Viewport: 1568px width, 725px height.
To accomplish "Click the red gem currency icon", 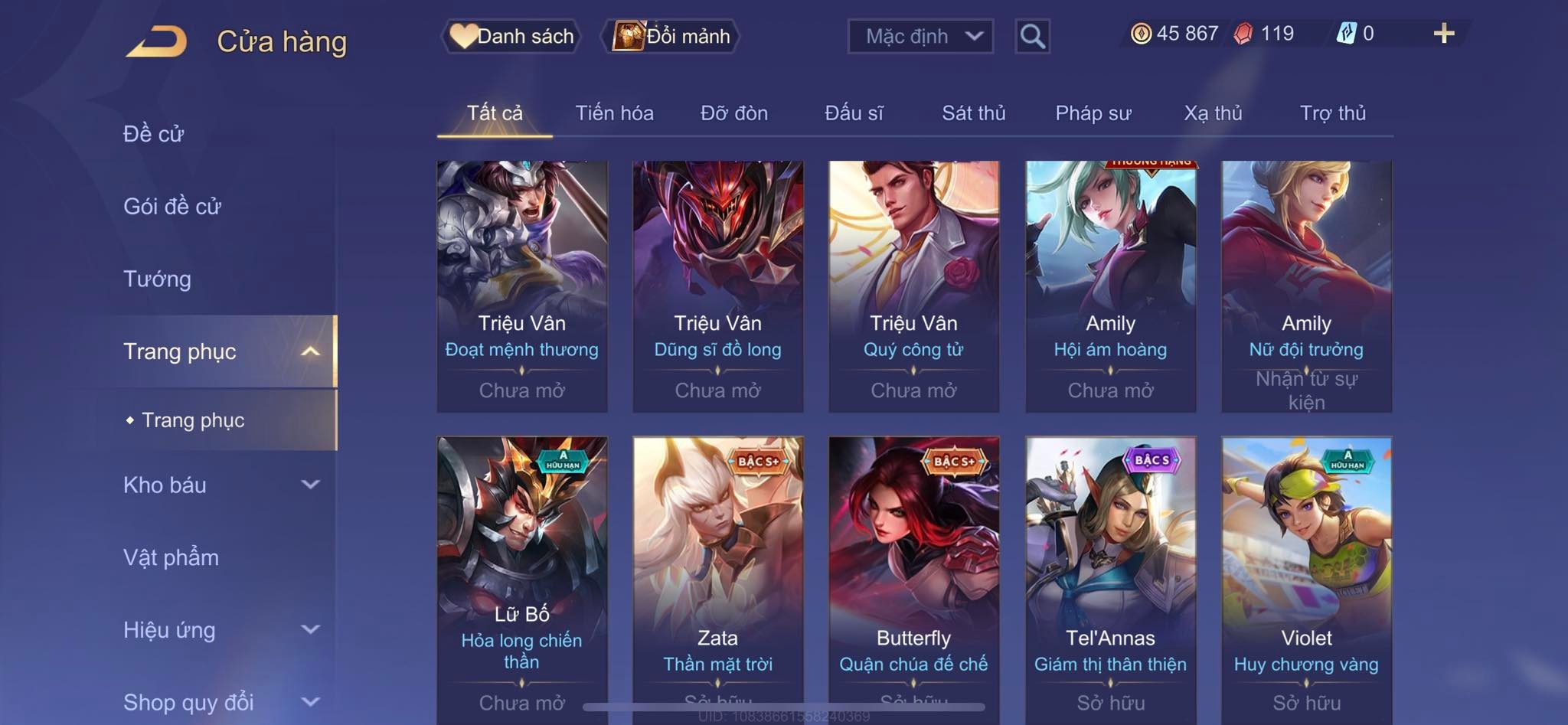I will (x=1243, y=34).
